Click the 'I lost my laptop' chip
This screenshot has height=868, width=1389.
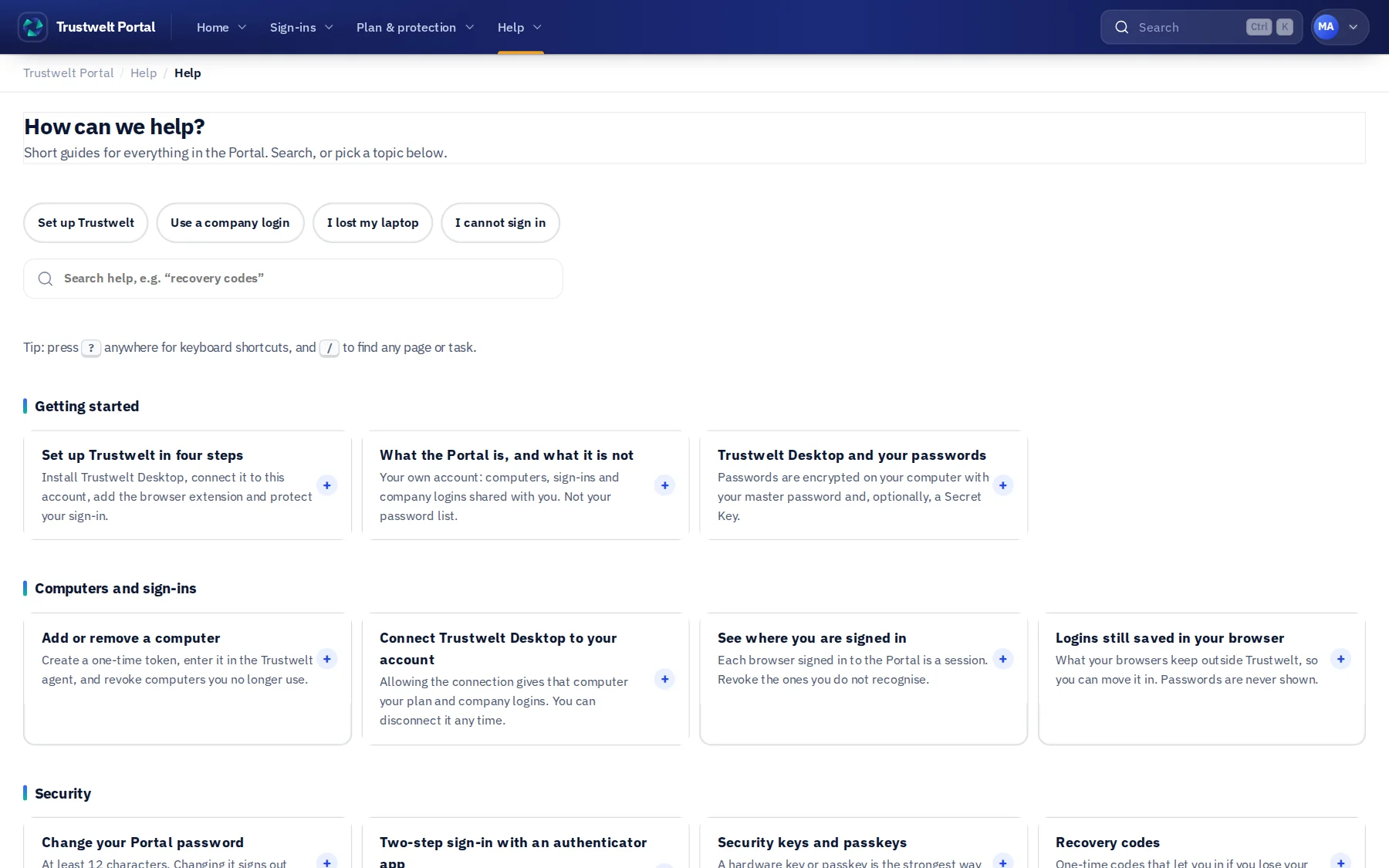click(x=373, y=223)
